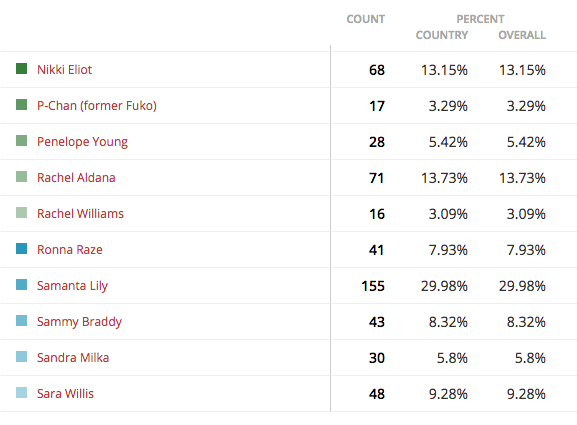Click the Ronna Raze link
Image resolution: width=577 pixels, height=425 pixels.
(70, 249)
